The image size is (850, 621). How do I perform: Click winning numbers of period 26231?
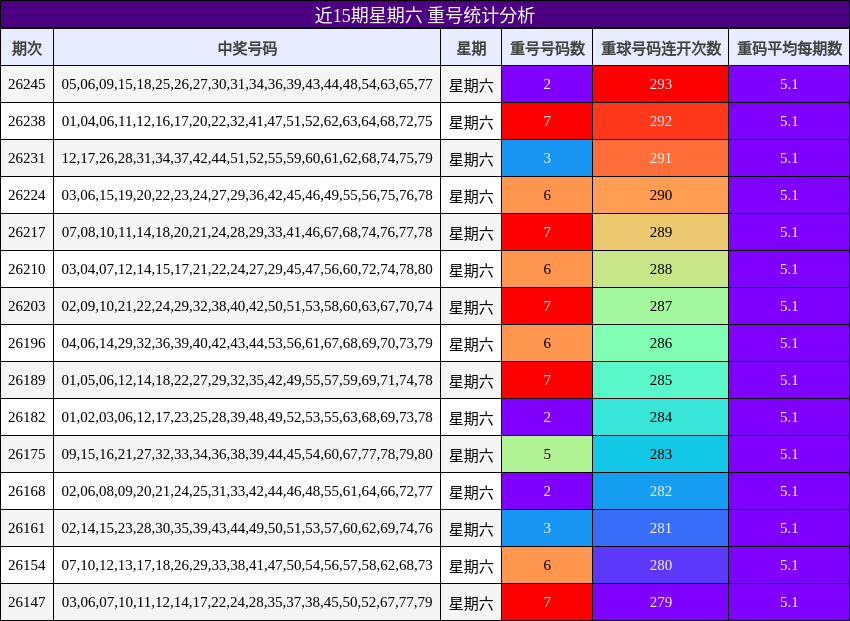247,158
